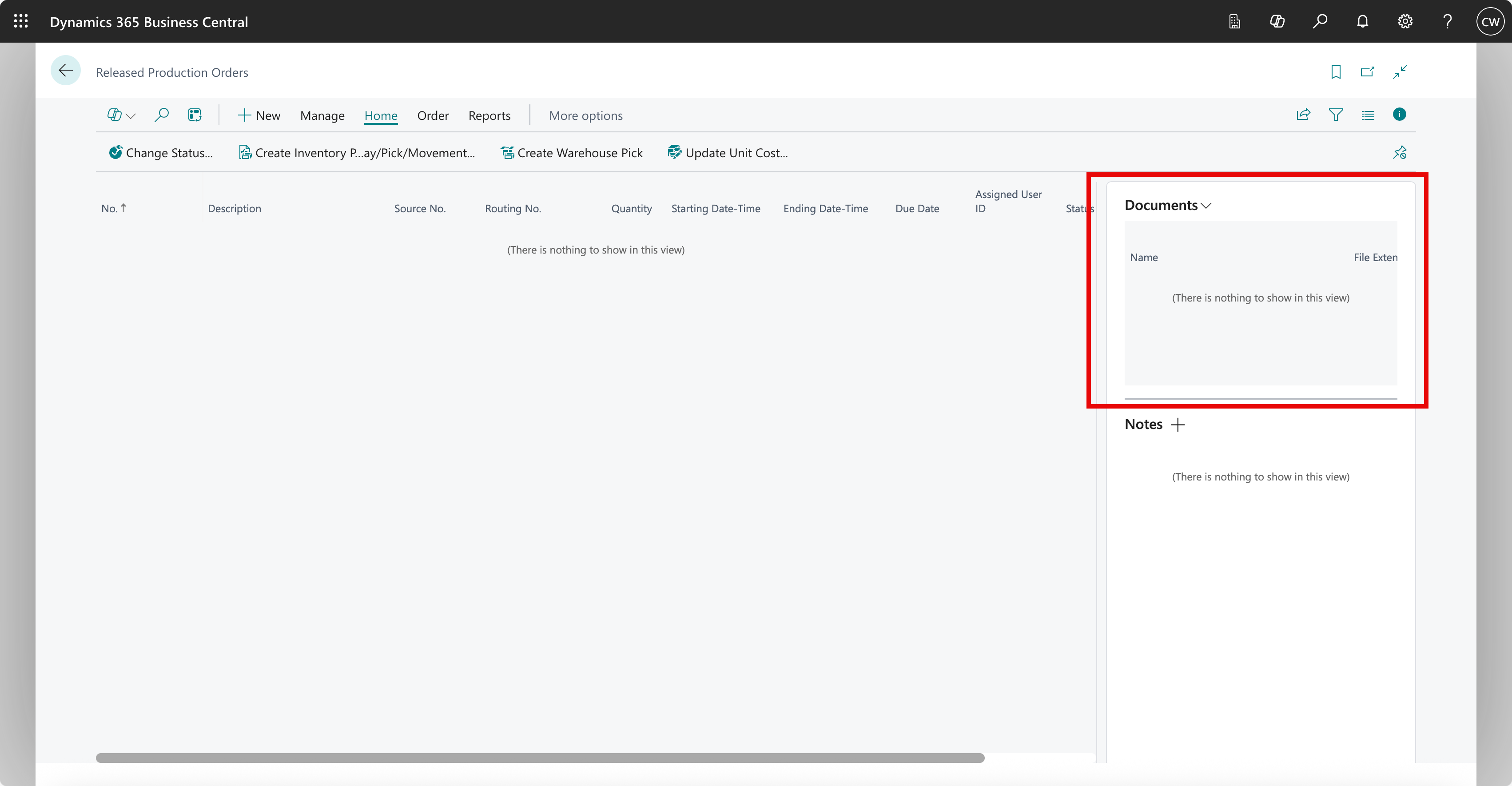This screenshot has height=786, width=1512.
Task: Click the Notes factbox heading
Action: (1143, 425)
